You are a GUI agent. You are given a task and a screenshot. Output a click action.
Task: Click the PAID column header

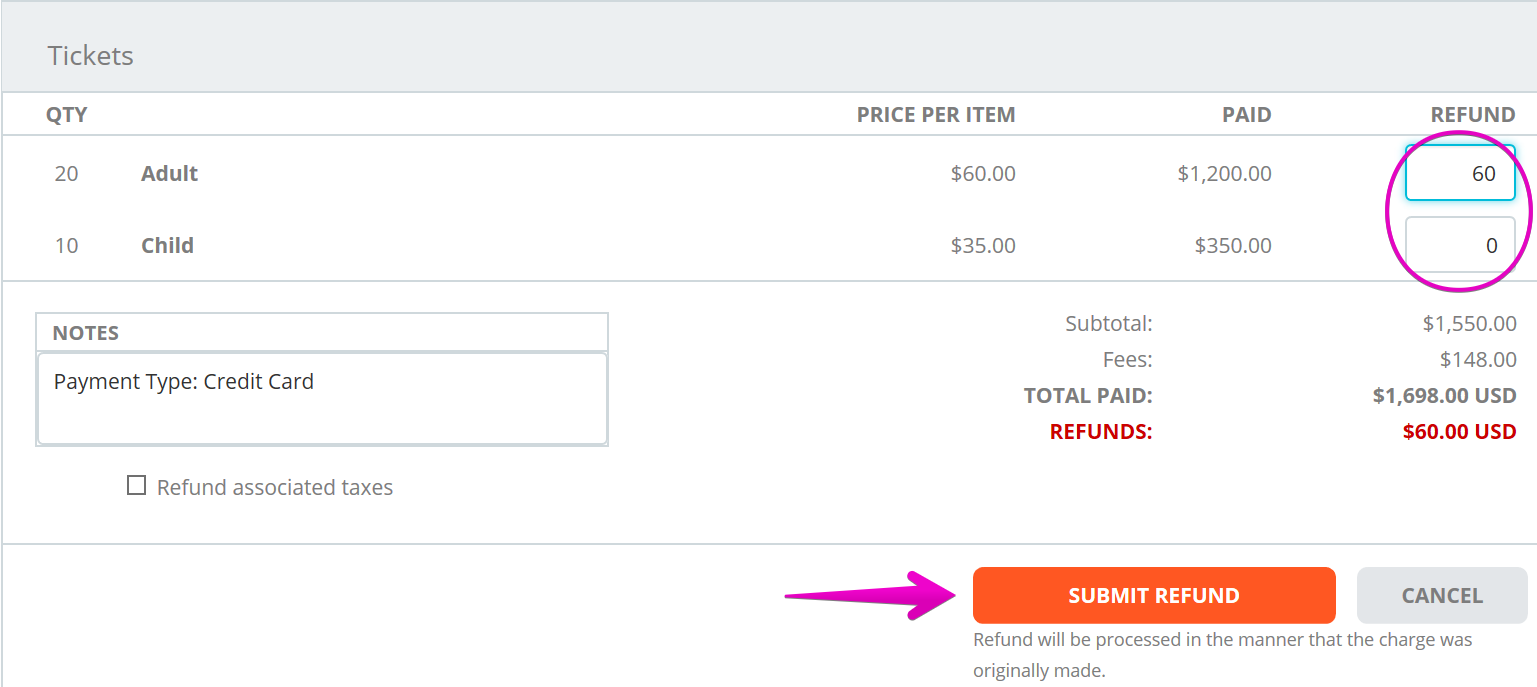coord(1246,114)
